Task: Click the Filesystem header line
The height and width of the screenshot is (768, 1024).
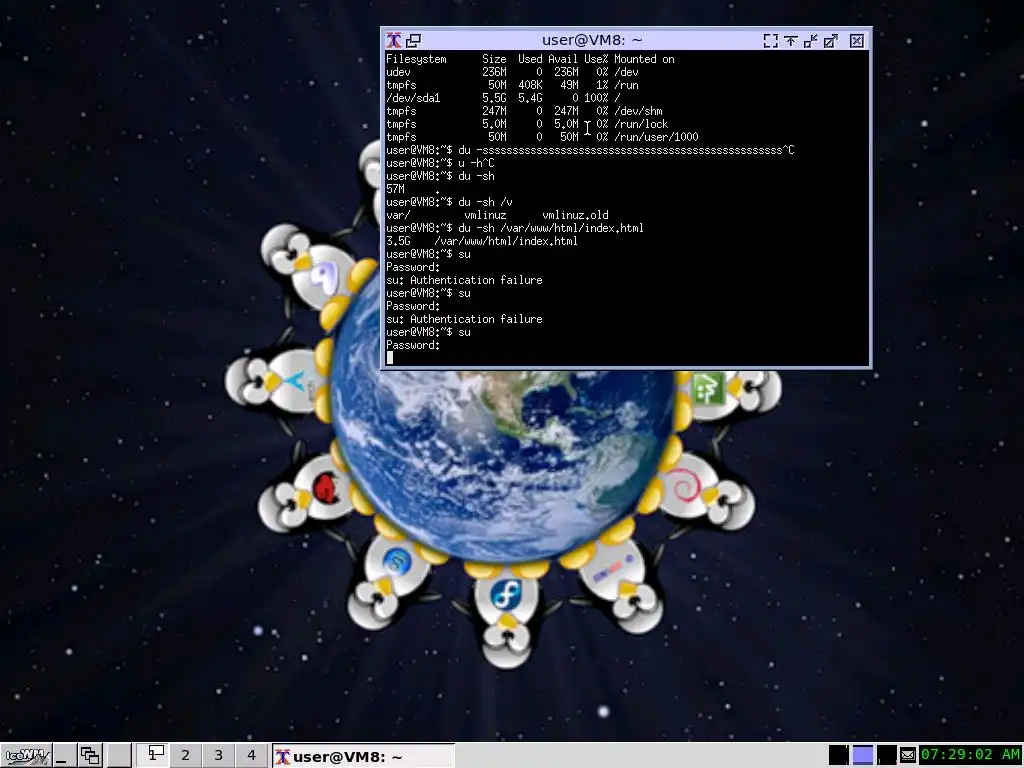Action: pyautogui.click(x=530, y=59)
